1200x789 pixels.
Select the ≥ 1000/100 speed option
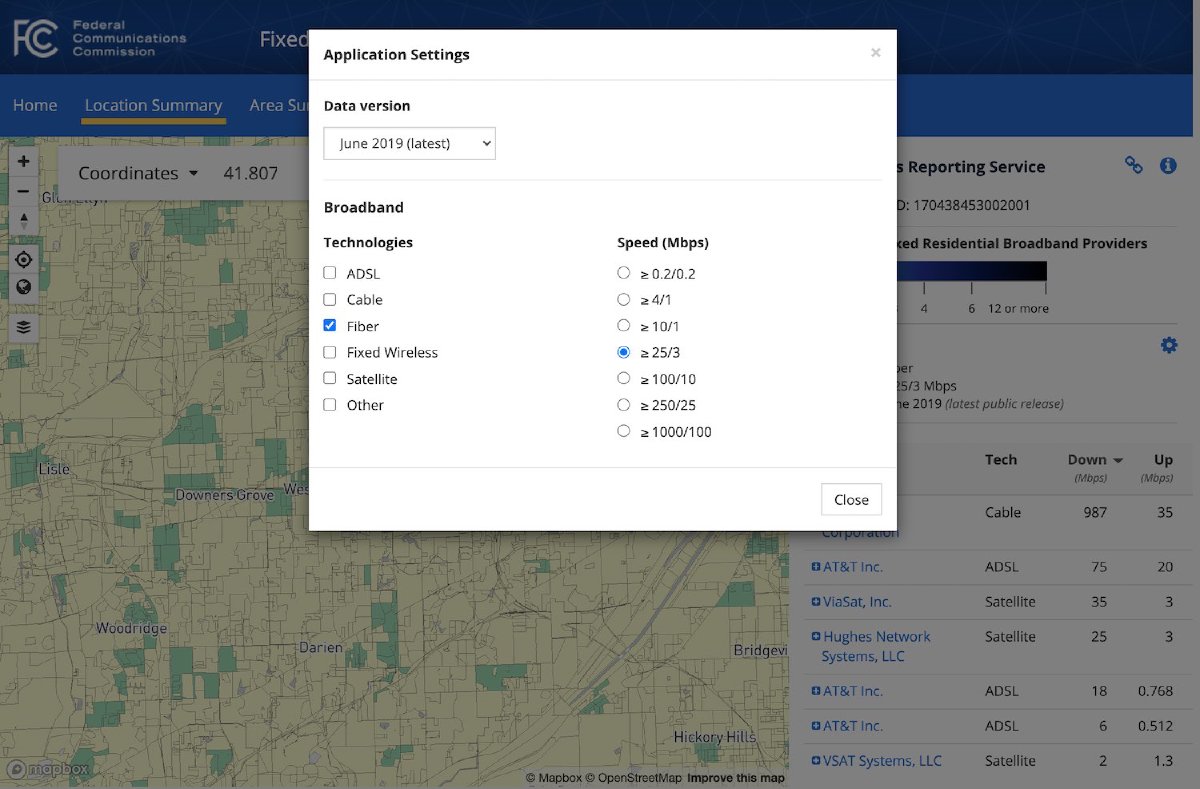(x=624, y=432)
